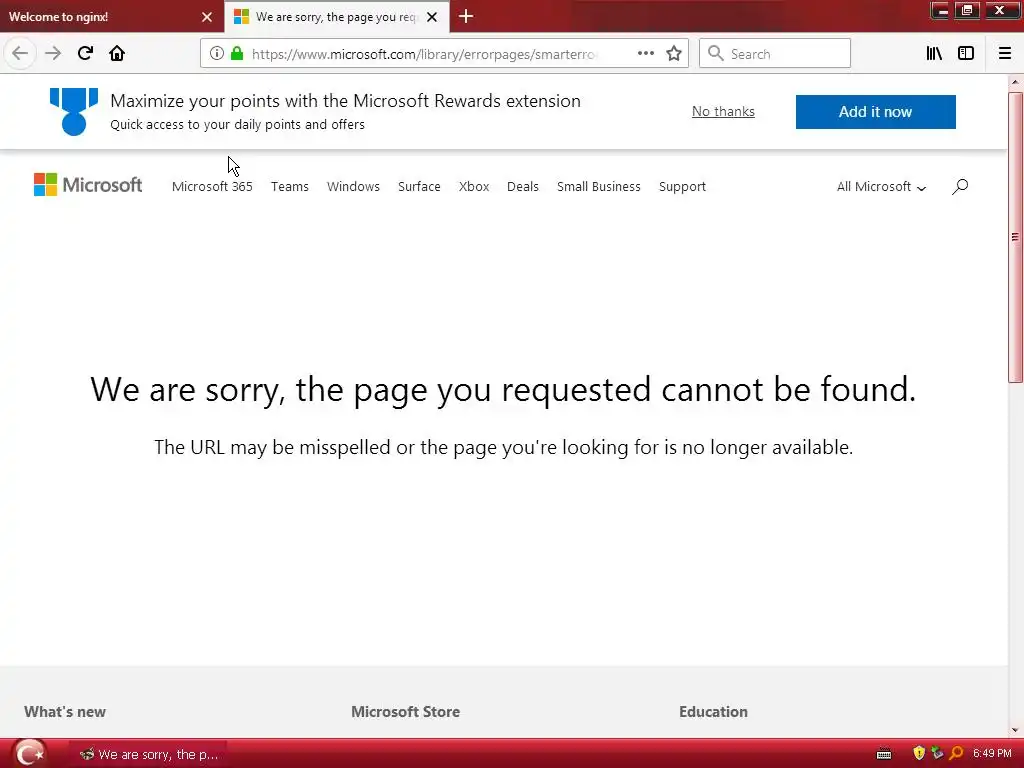Reload the current page
This screenshot has width=1024, height=768.
point(85,53)
